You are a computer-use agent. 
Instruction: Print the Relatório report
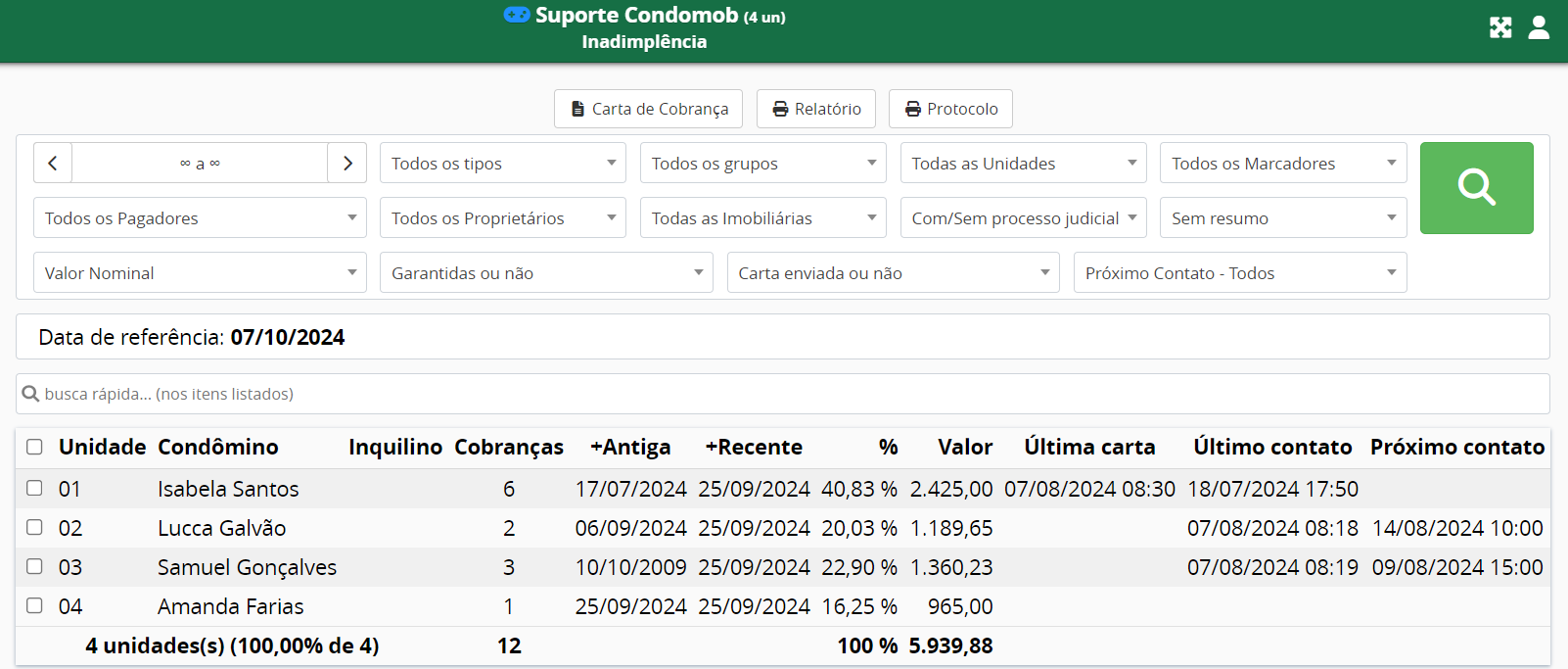click(x=815, y=109)
